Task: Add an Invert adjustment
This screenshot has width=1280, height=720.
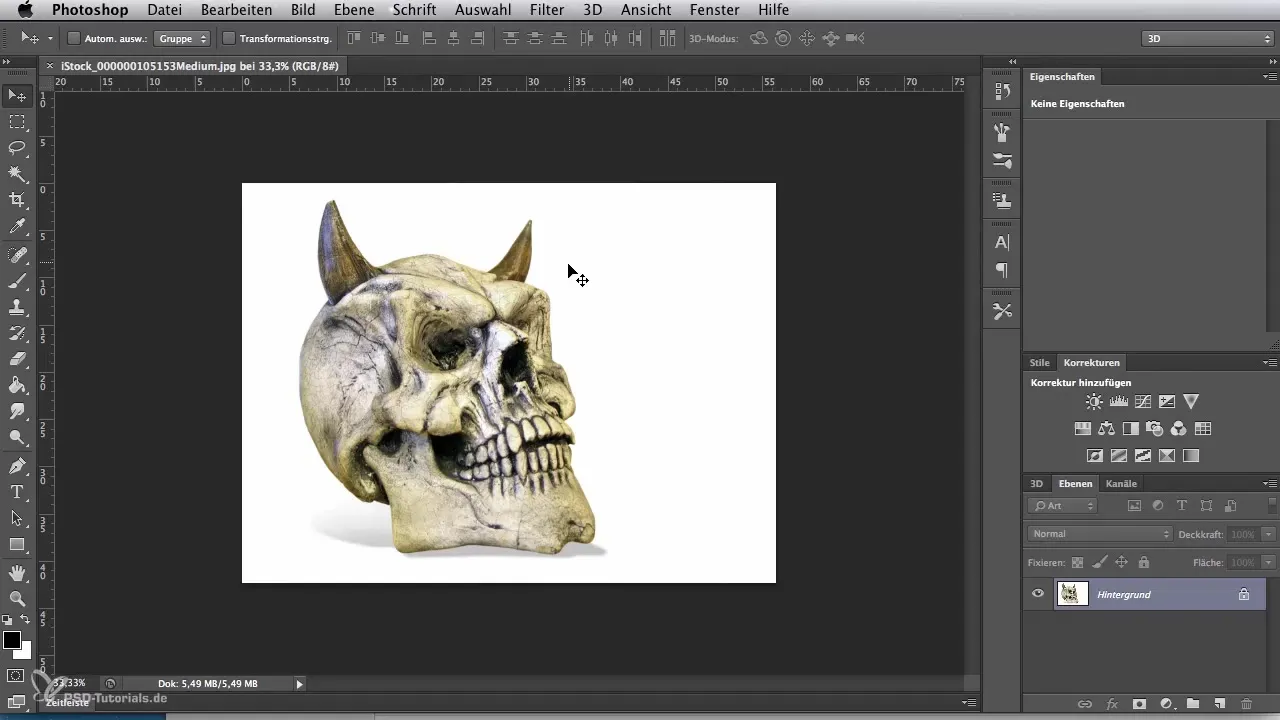Action: pyautogui.click(x=1094, y=456)
